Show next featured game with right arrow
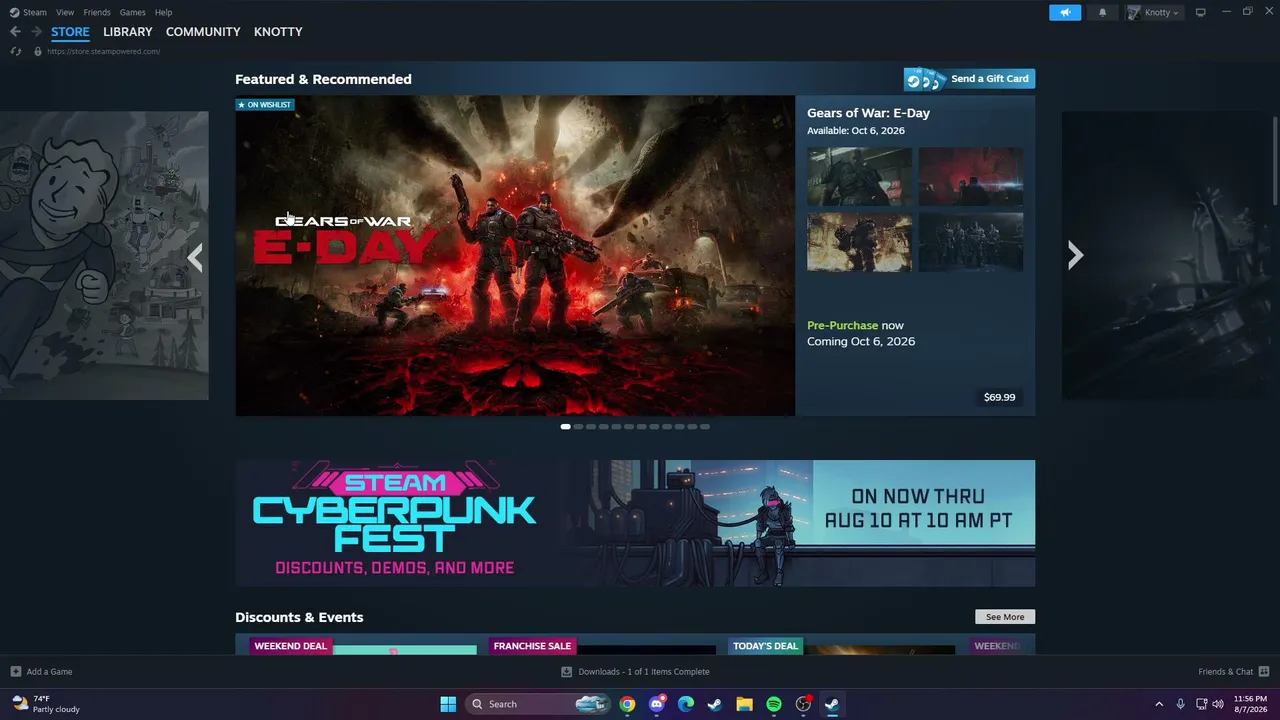1280x720 pixels. [x=1075, y=255]
